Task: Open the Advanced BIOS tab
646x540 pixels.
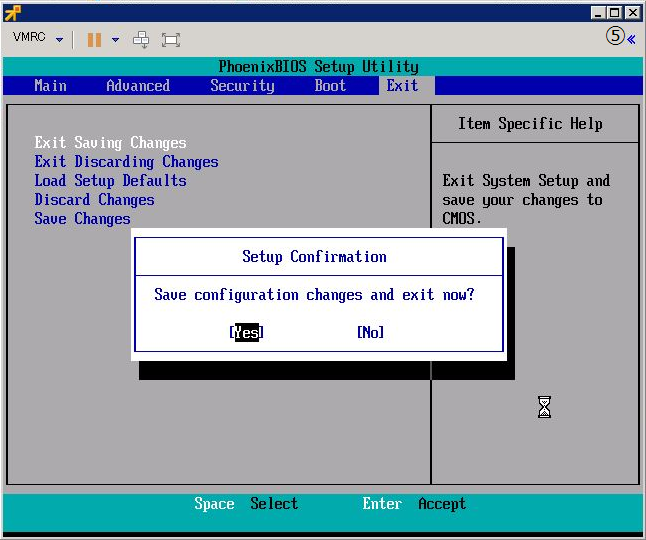Action: pos(138,86)
